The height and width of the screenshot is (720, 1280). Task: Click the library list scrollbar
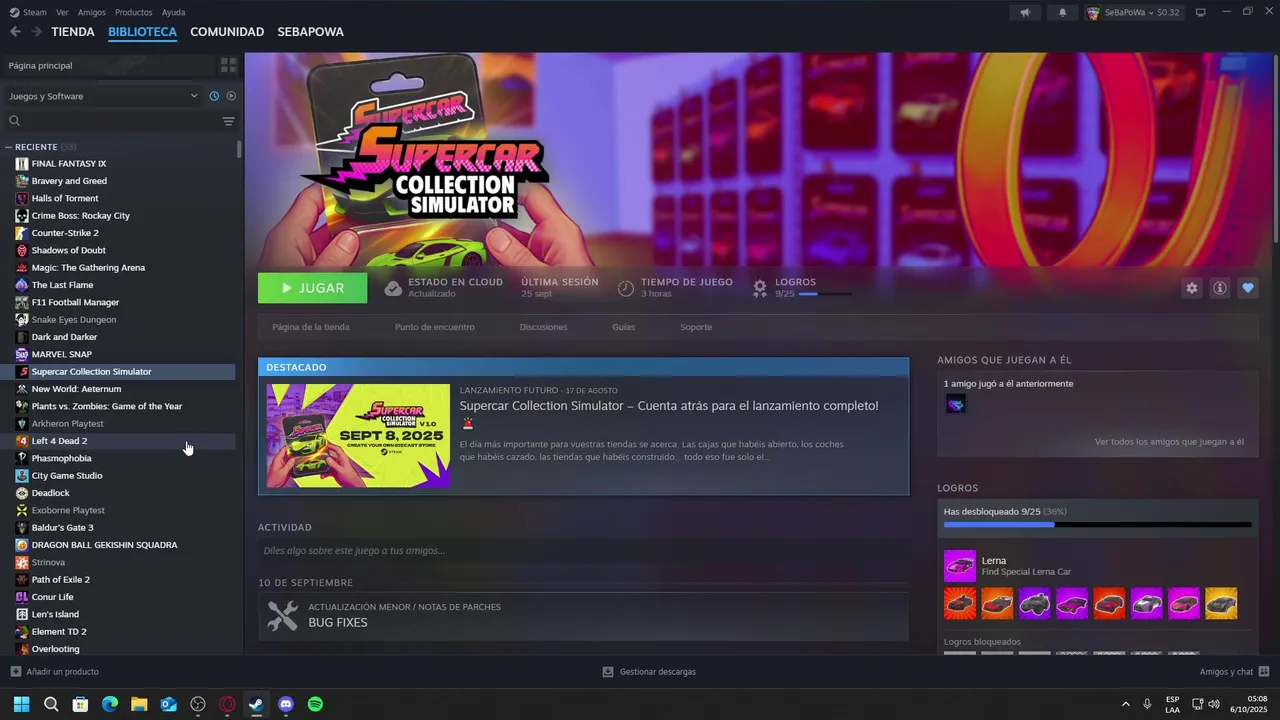click(x=239, y=149)
